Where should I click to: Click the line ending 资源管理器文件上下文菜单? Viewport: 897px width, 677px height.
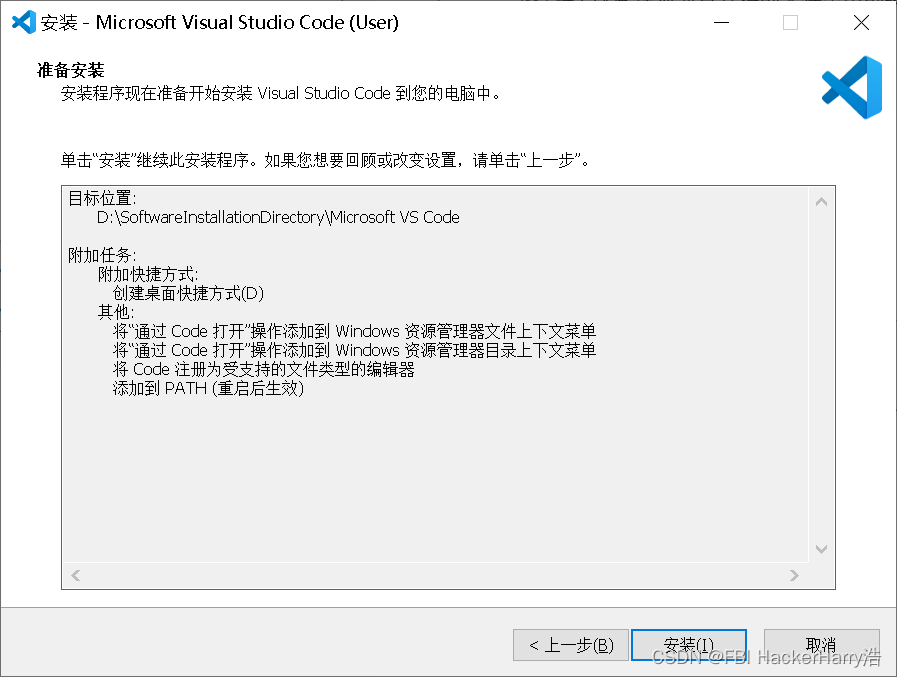pos(354,331)
